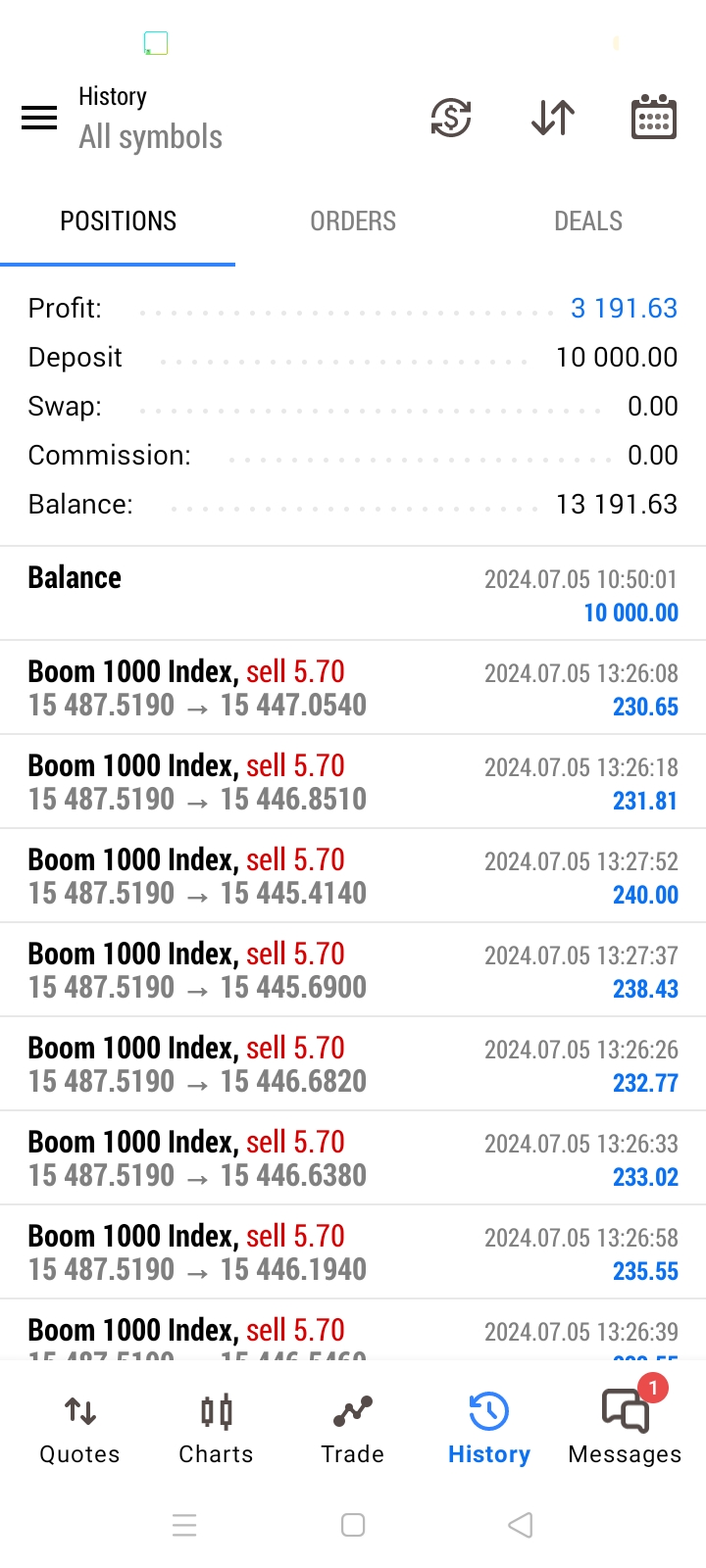The width and height of the screenshot is (706, 1568).
Task: Go to Quotes in bottom navigation
Action: coord(79,1430)
